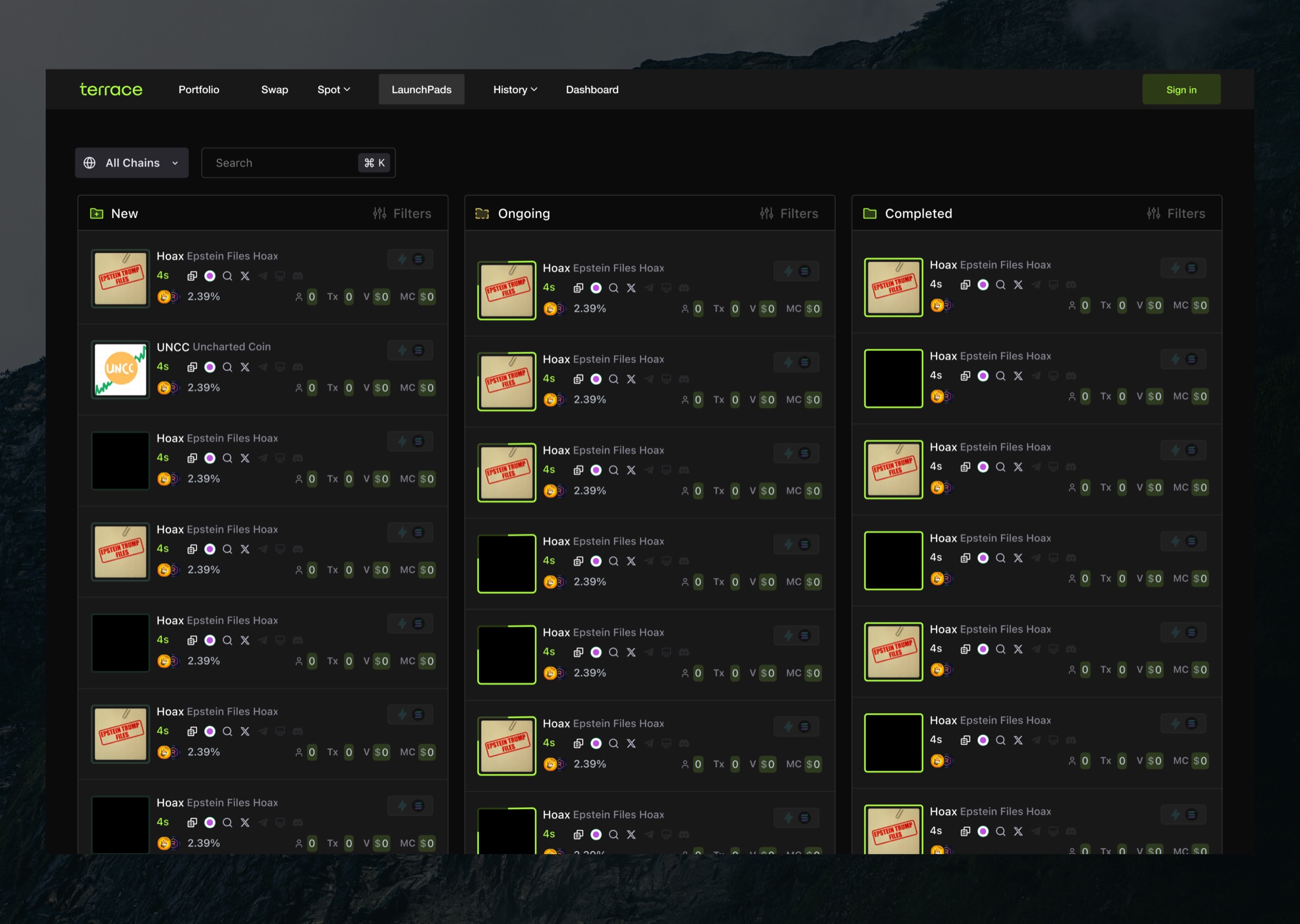1300x924 pixels.
Task: Open the X link on first New Hoax card
Action: click(245, 276)
